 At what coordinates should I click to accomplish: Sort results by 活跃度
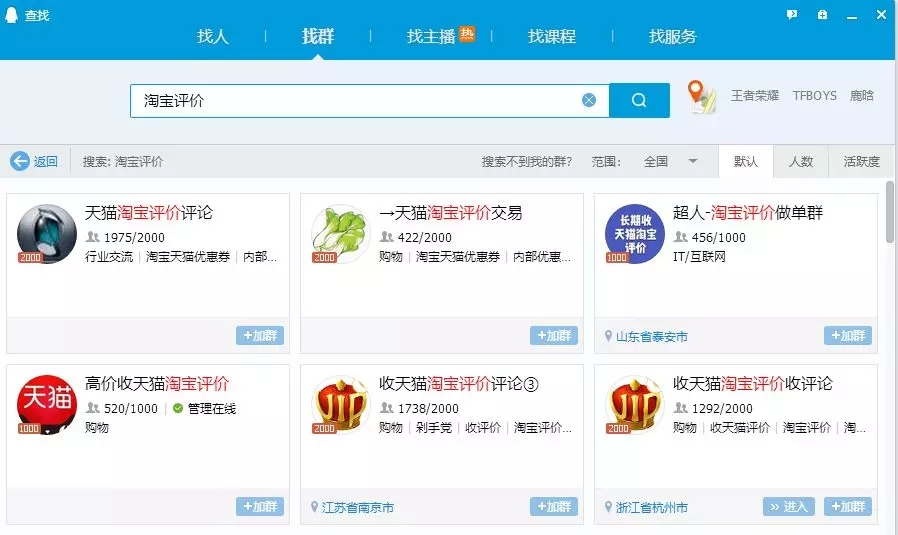coord(861,162)
